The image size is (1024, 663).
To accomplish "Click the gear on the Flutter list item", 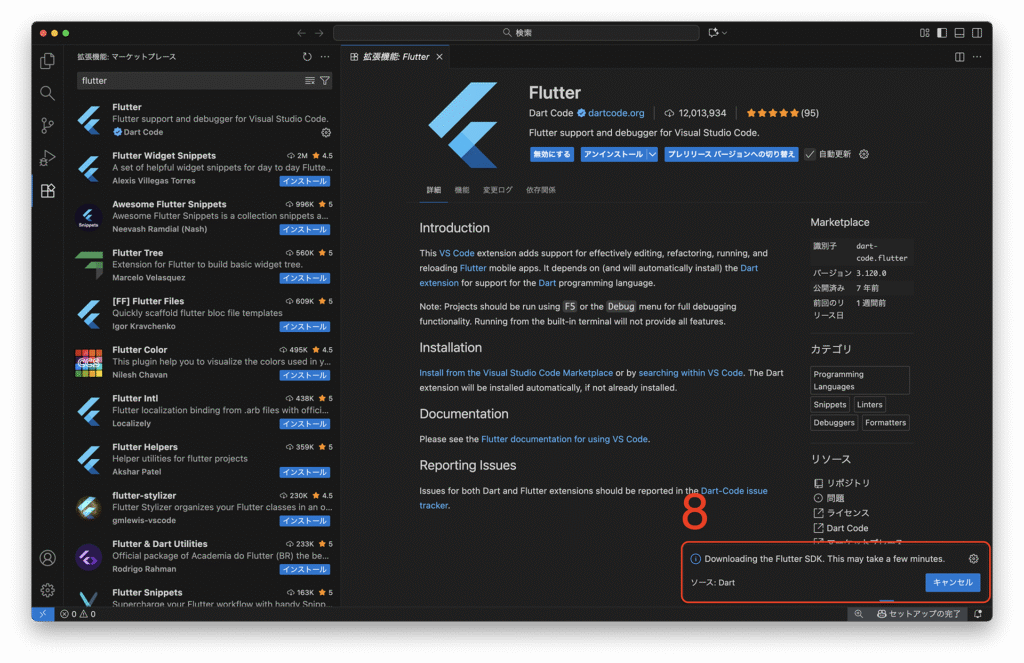I will pyautogui.click(x=326, y=132).
